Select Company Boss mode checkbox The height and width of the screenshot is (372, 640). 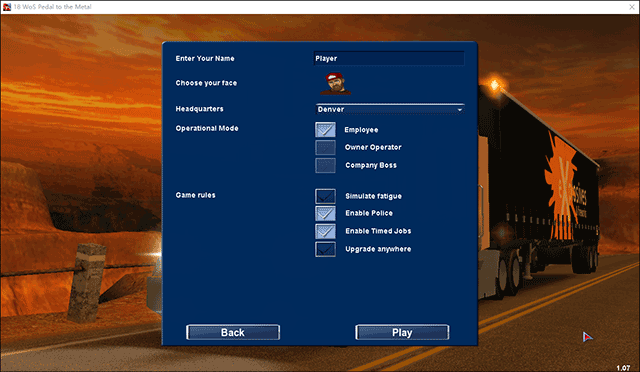pyautogui.click(x=325, y=165)
